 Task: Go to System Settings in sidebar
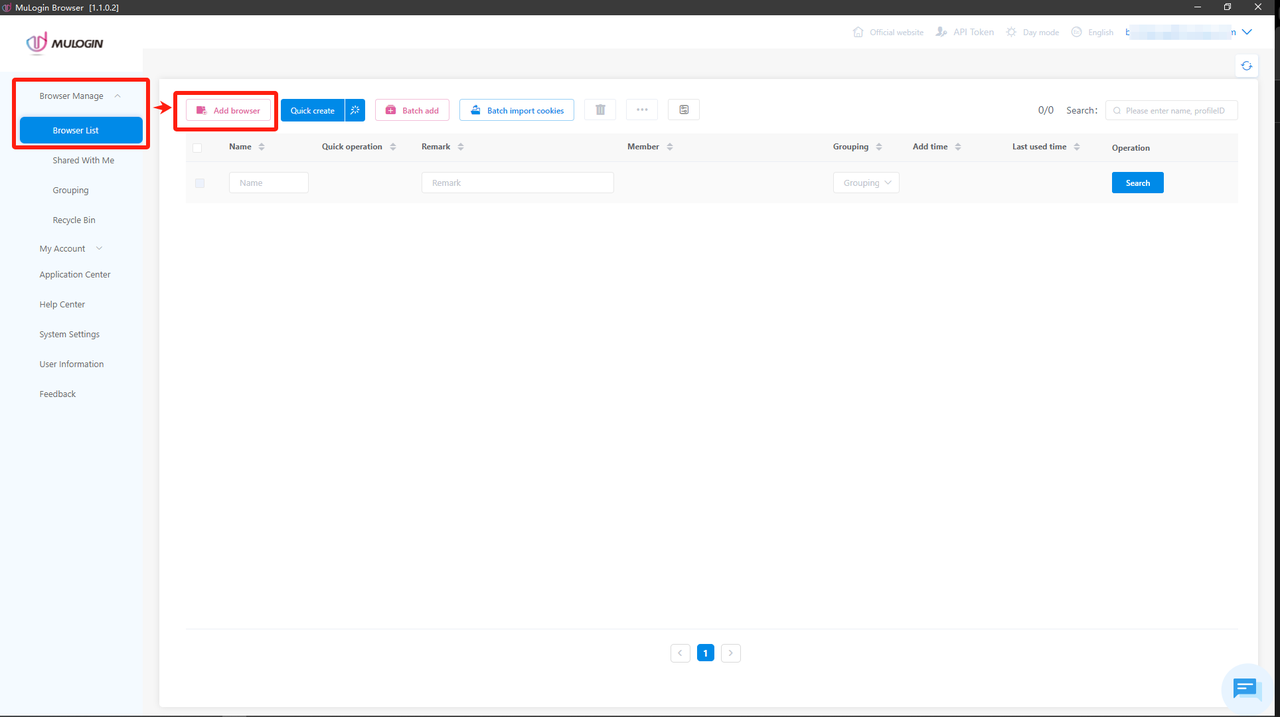69,334
